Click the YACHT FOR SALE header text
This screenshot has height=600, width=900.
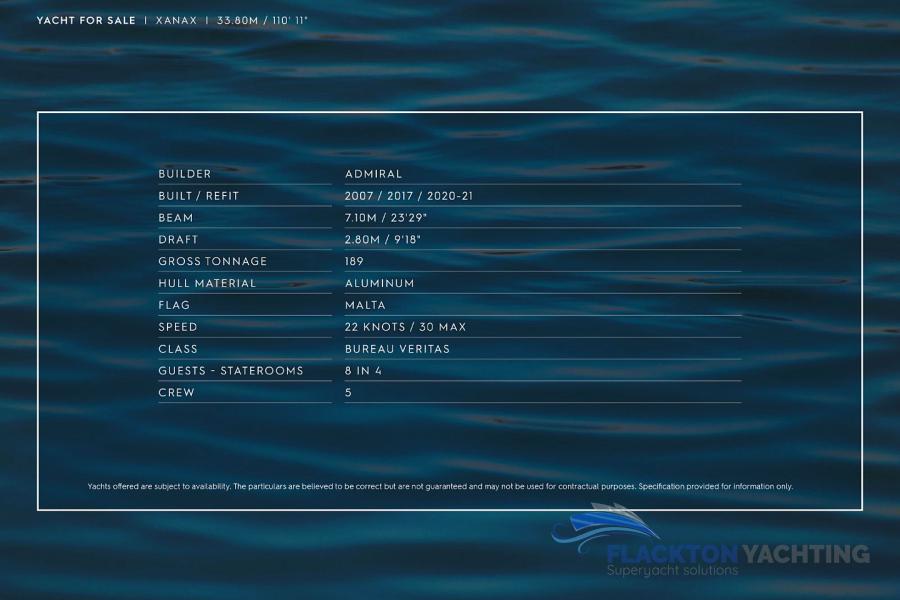[x=86, y=20]
